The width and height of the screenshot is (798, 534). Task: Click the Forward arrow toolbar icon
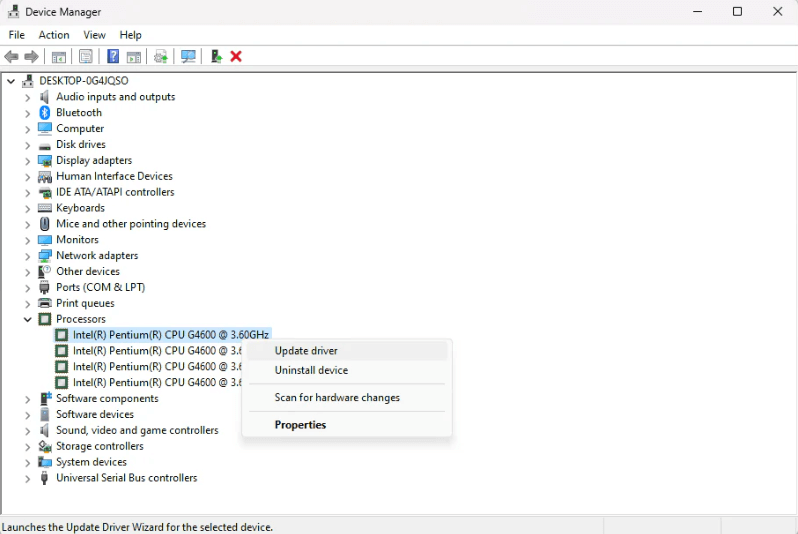click(x=32, y=57)
